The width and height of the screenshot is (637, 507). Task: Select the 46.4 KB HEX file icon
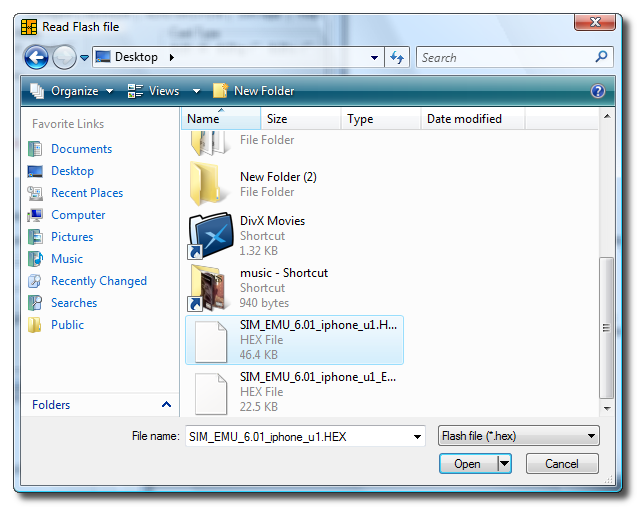point(210,341)
